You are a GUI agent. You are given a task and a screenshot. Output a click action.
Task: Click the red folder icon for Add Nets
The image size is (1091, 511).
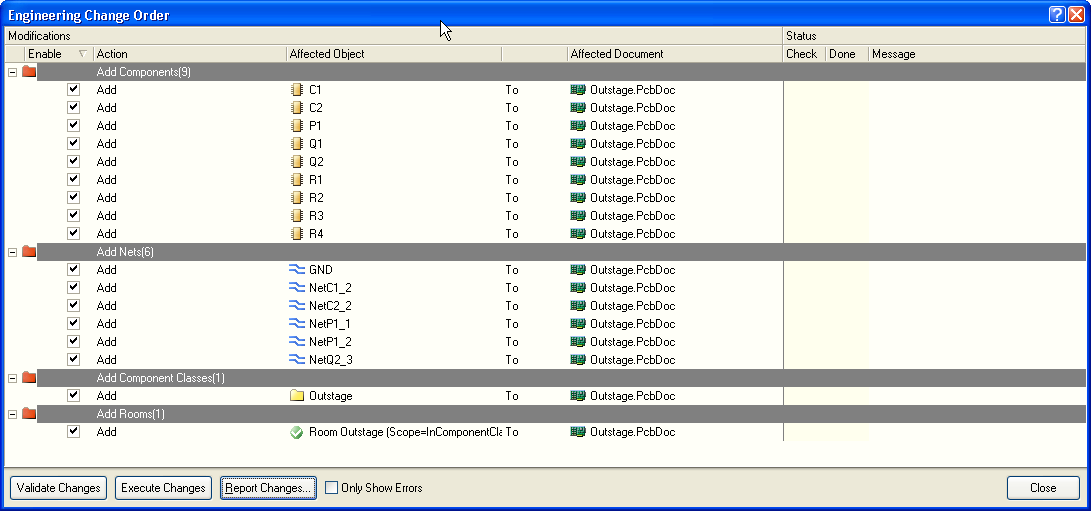tap(29, 252)
